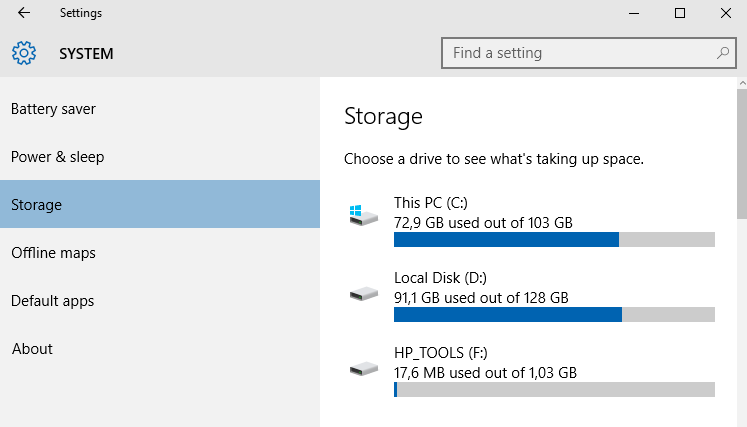Click the D: drive usage bar
Screen dimensions: 747x427
pyautogui.click(x=554, y=315)
